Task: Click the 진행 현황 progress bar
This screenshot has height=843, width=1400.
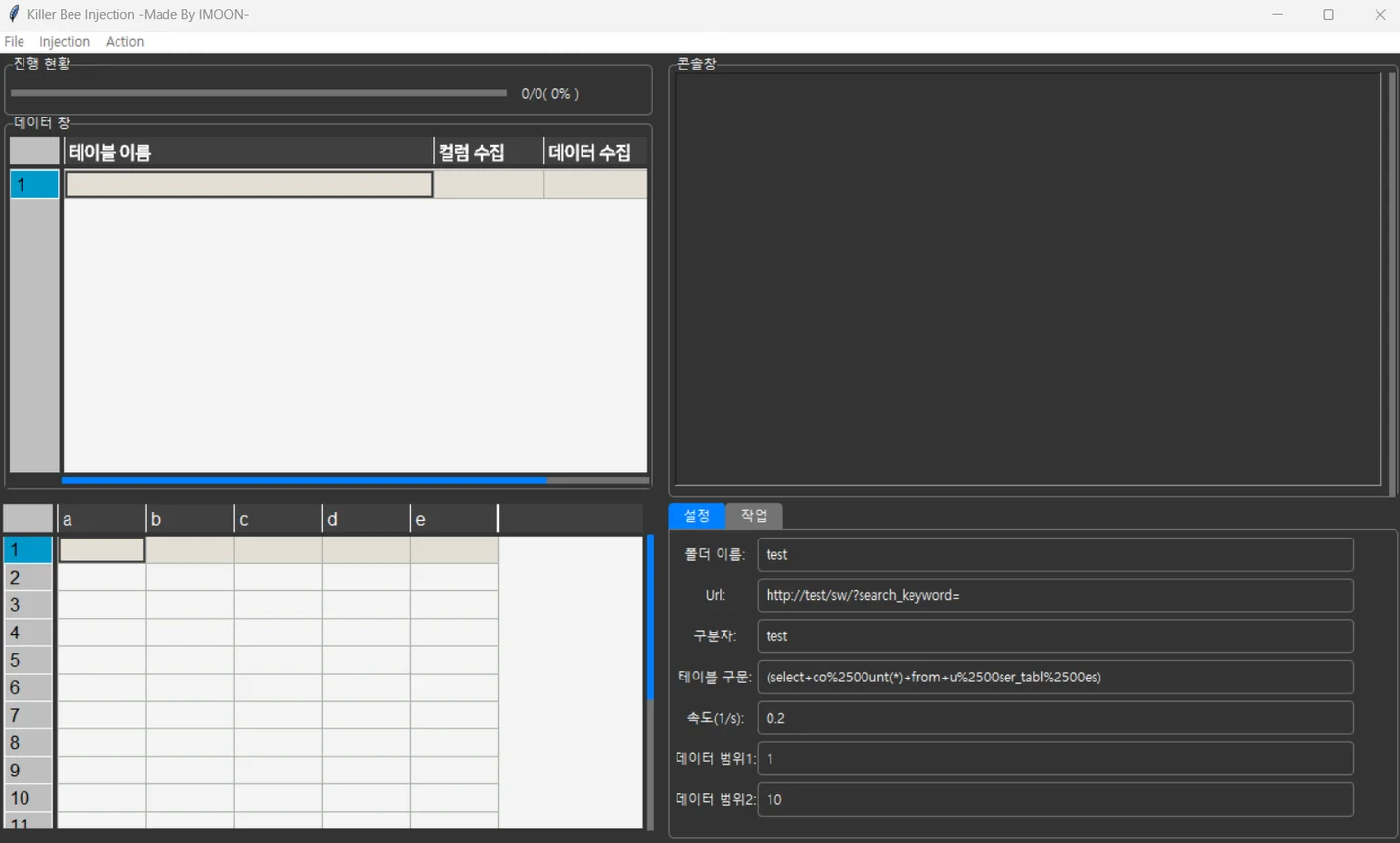Action: pyautogui.click(x=258, y=93)
